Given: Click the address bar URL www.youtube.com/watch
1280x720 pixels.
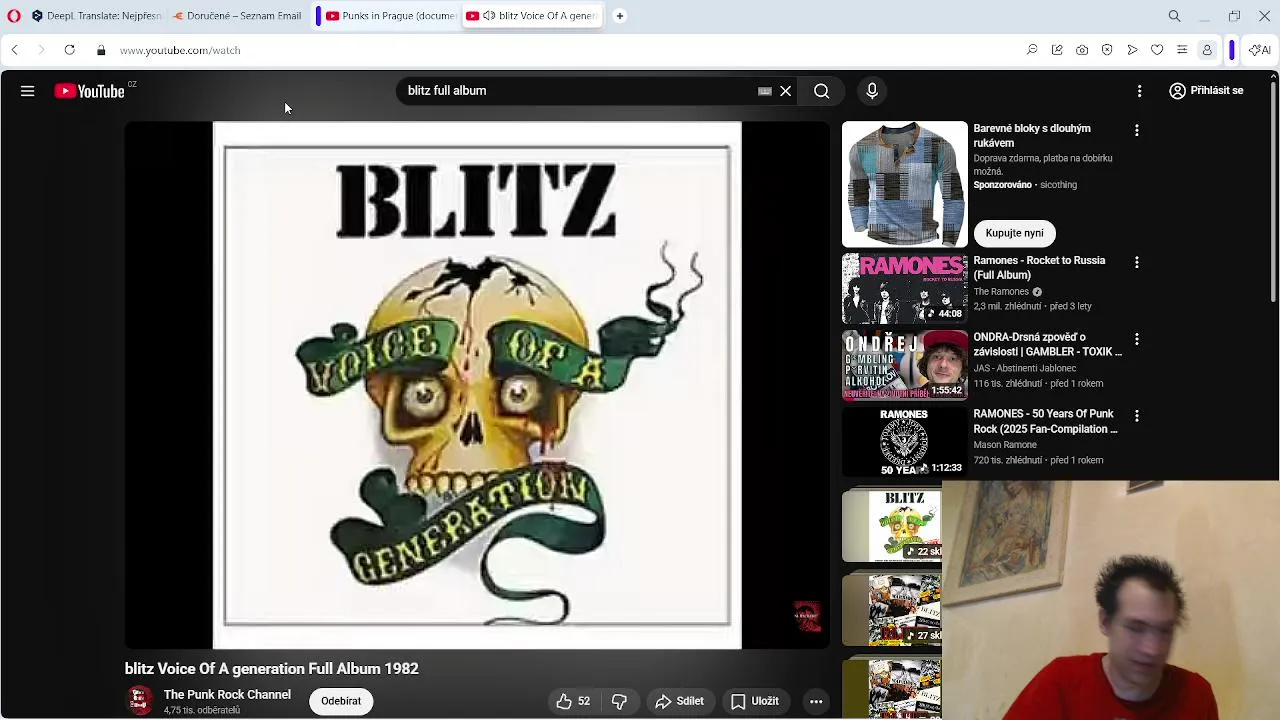Looking at the screenshot, I should [x=180, y=50].
